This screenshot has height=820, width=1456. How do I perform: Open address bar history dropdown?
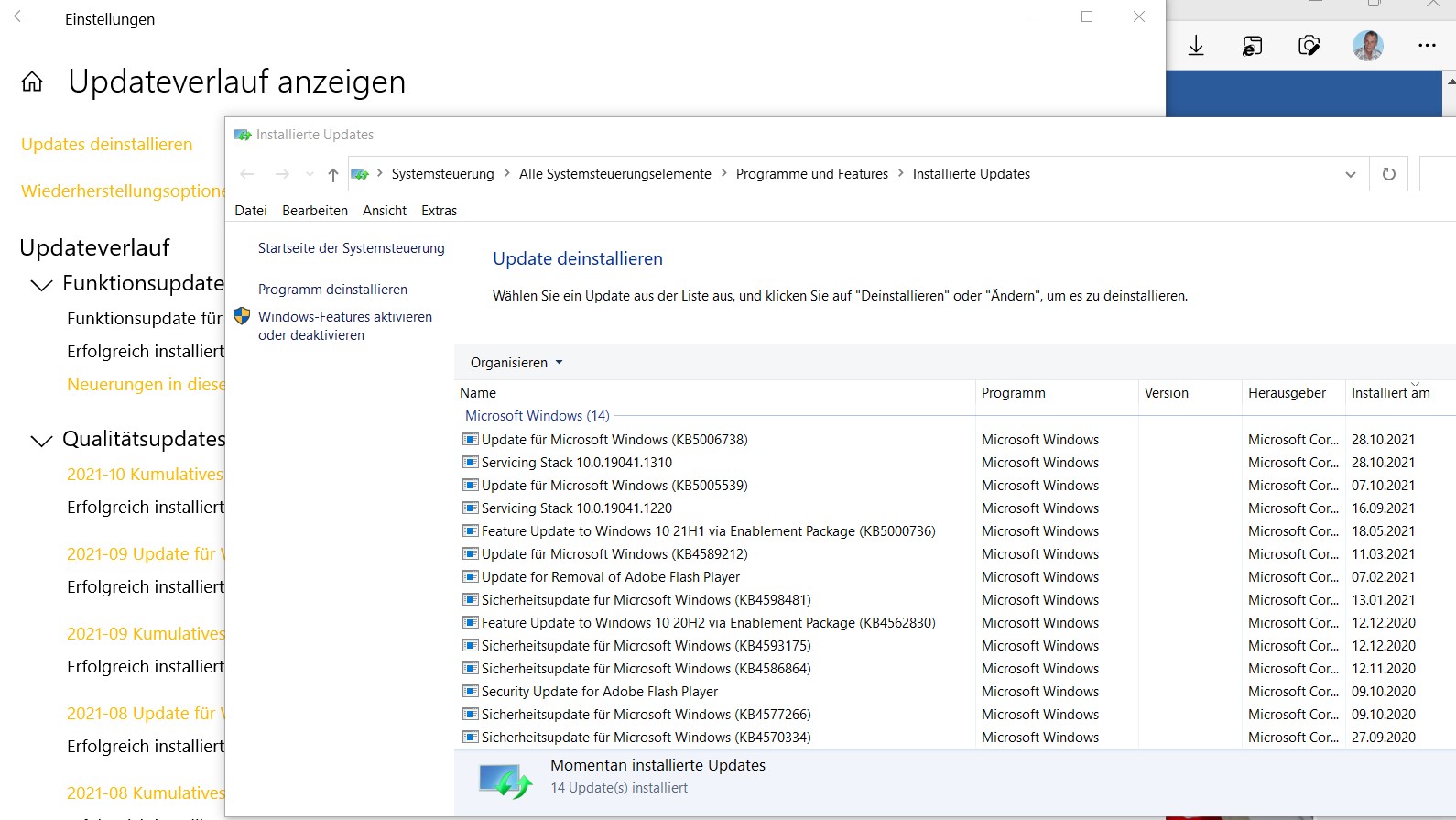(x=1351, y=174)
